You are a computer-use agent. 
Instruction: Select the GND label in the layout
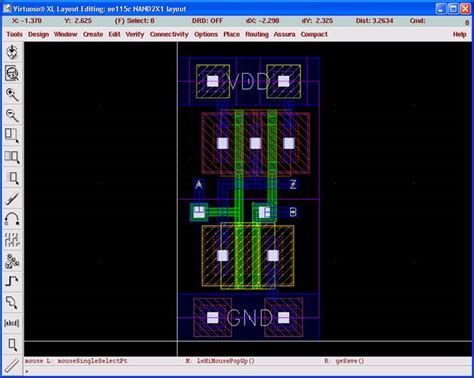(x=249, y=318)
